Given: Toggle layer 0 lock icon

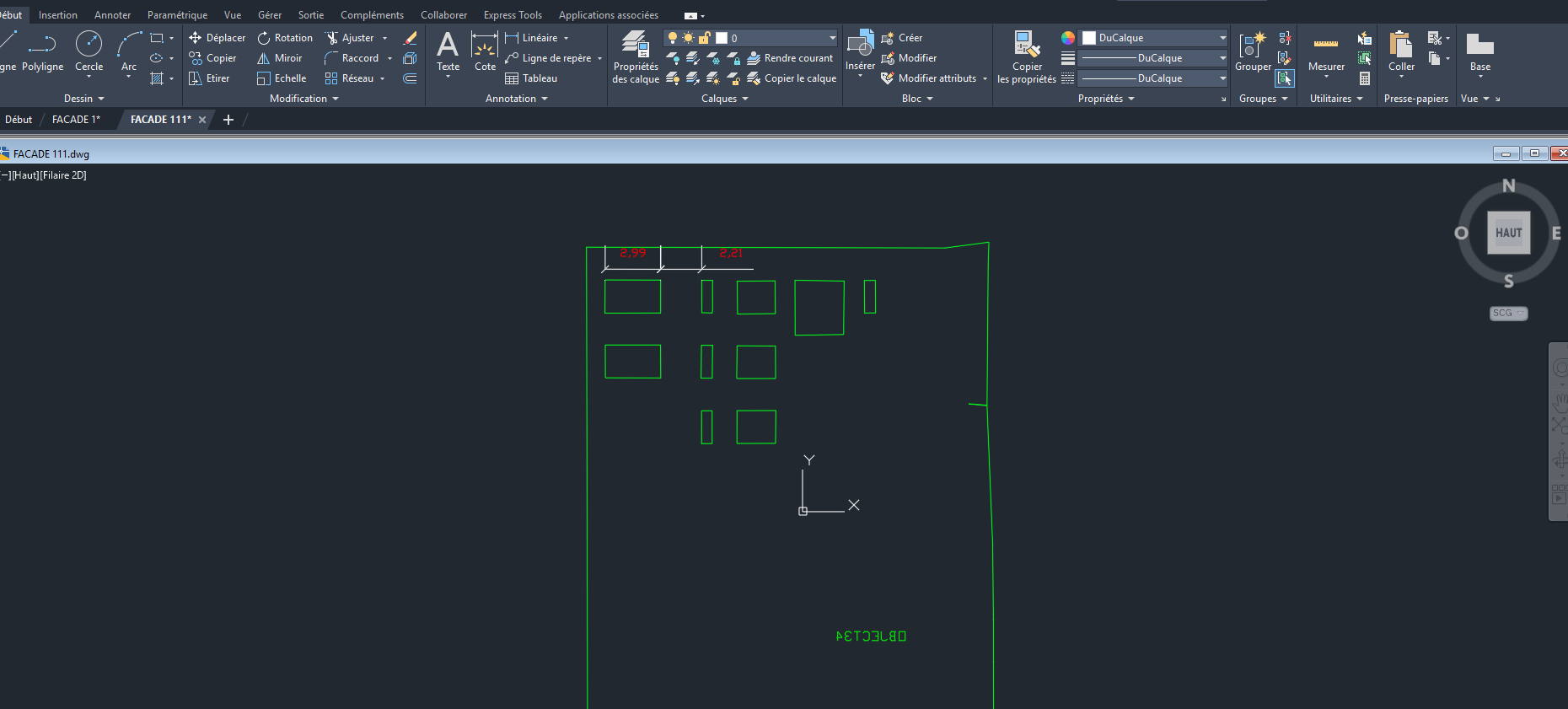Looking at the screenshot, I should click(x=705, y=38).
